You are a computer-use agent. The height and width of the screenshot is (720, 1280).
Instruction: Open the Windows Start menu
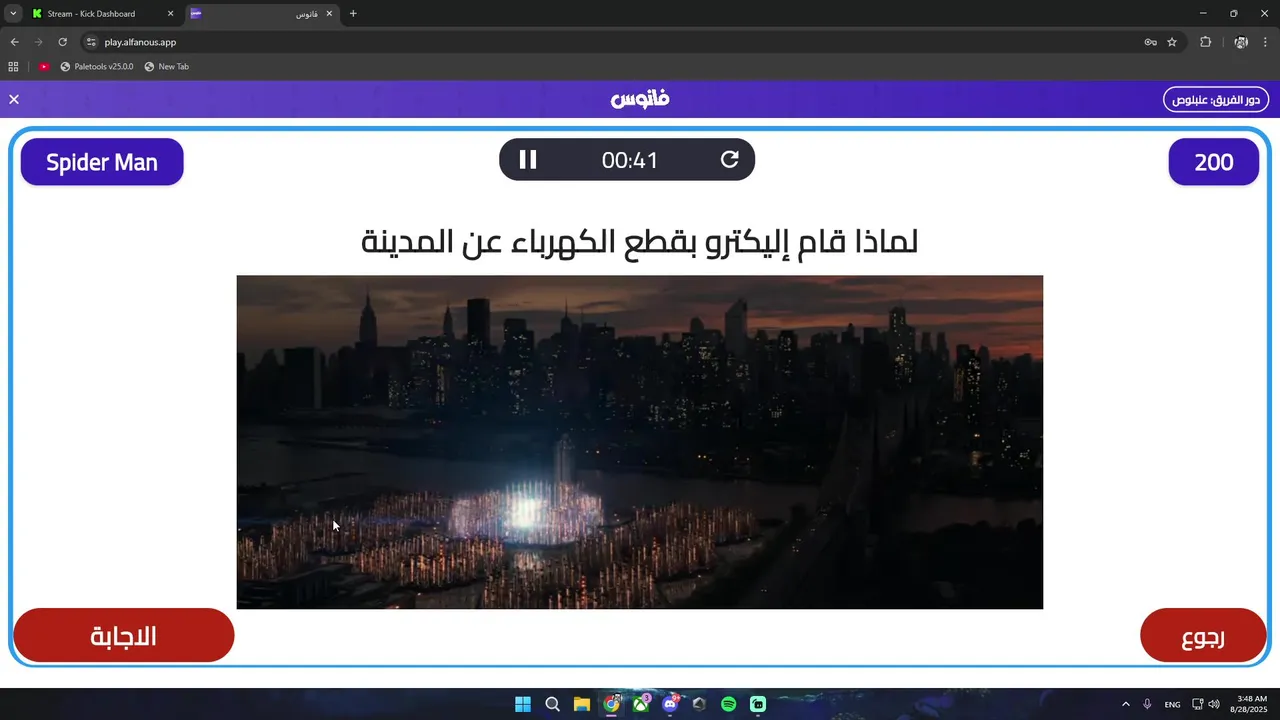pos(523,704)
